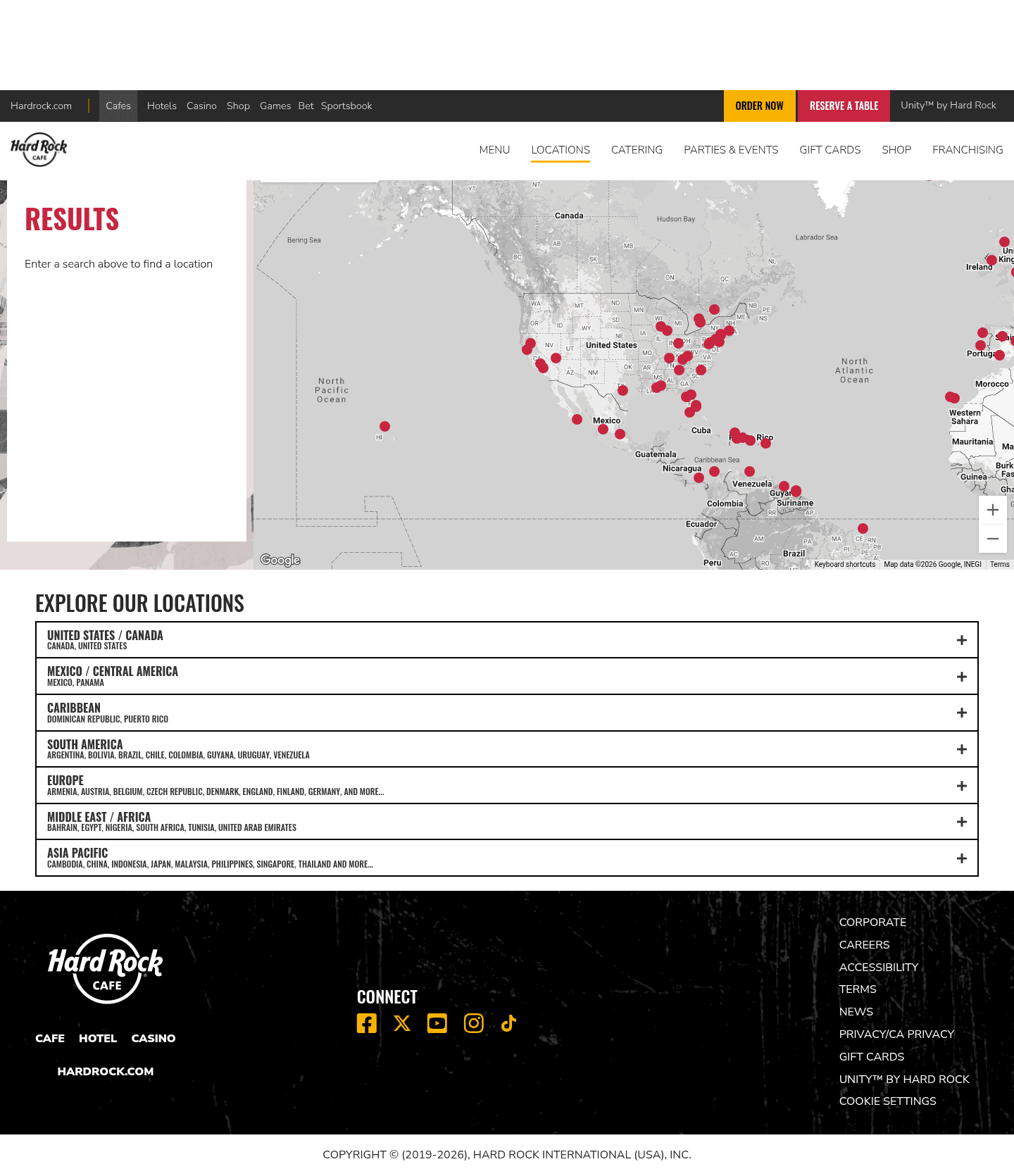Viewport: 1014px width, 1176px height.
Task: Expand Mexico / Central America locations
Action: click(x=507, y=677)
